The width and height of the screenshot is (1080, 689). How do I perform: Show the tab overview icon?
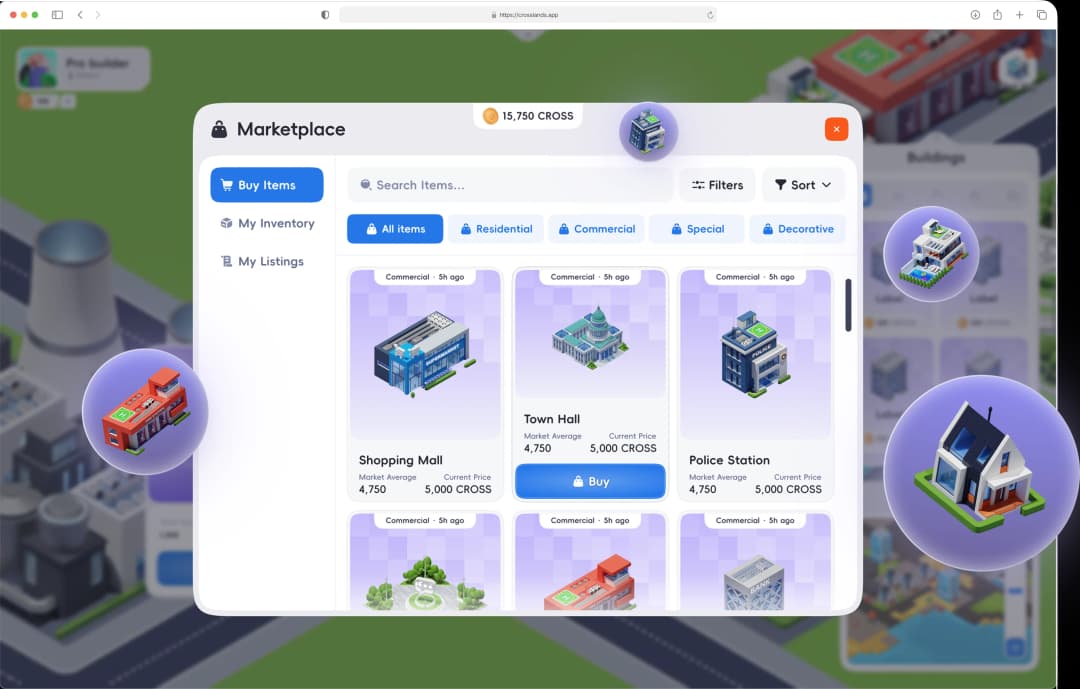[x=1041, y=14]
